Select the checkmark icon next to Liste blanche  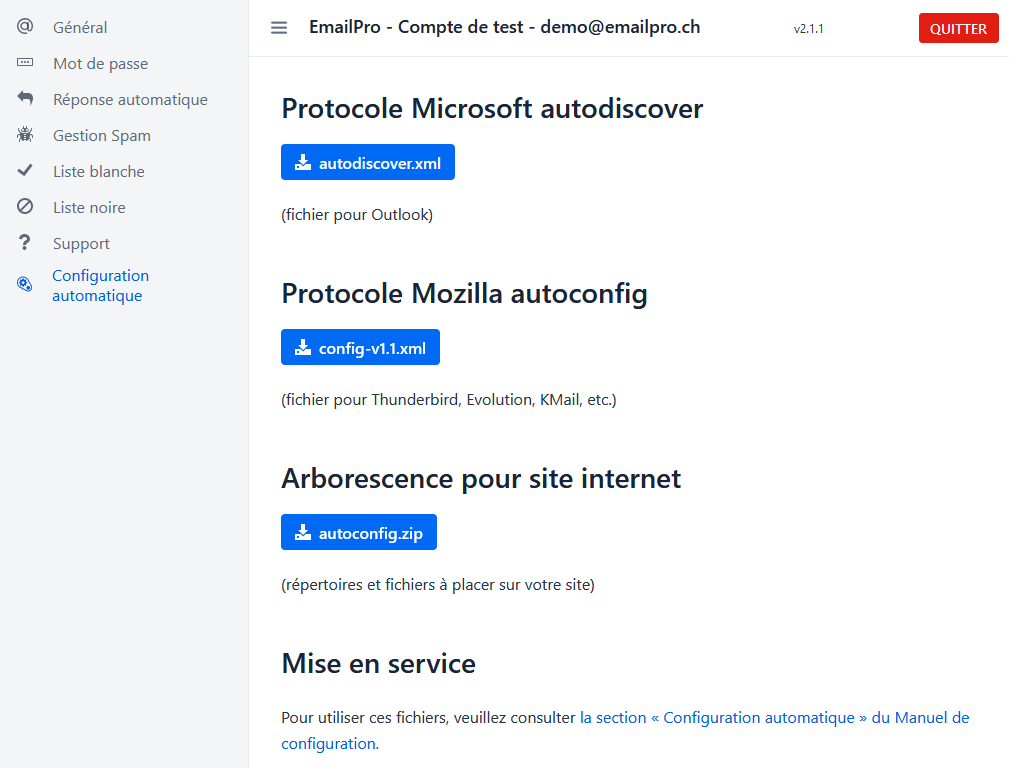pyautogui.click(x=23, y=170)
